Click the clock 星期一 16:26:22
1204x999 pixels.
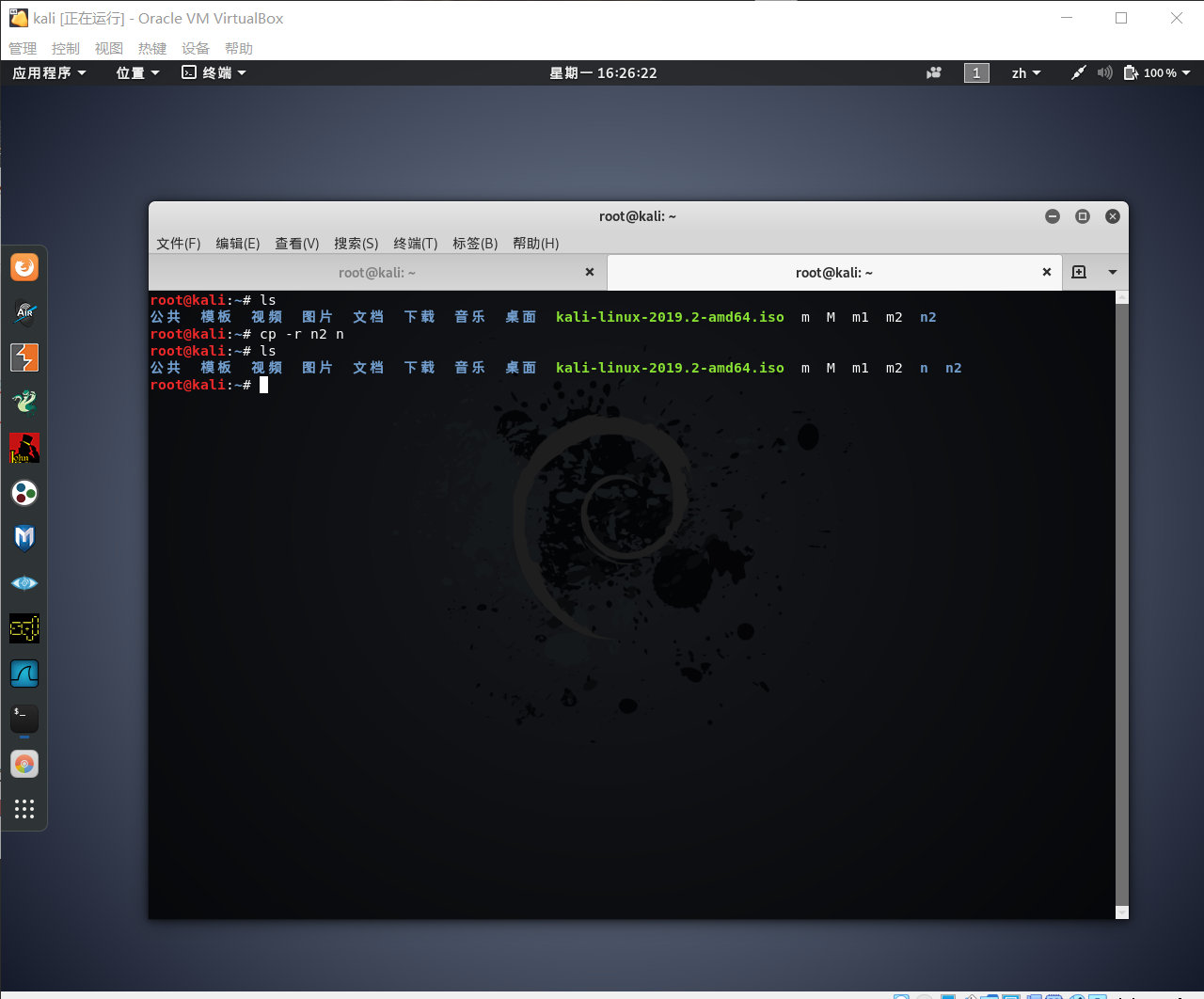(x=604, y=72)
